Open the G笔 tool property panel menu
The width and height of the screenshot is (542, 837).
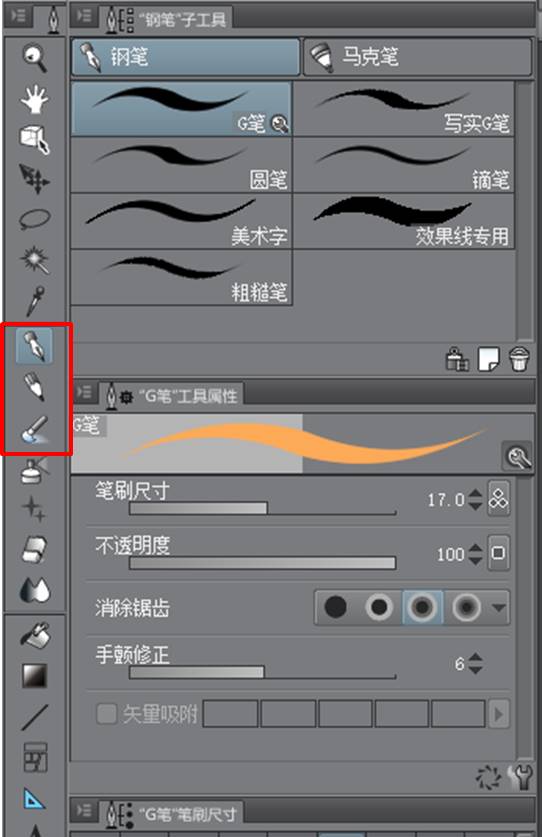84,392
